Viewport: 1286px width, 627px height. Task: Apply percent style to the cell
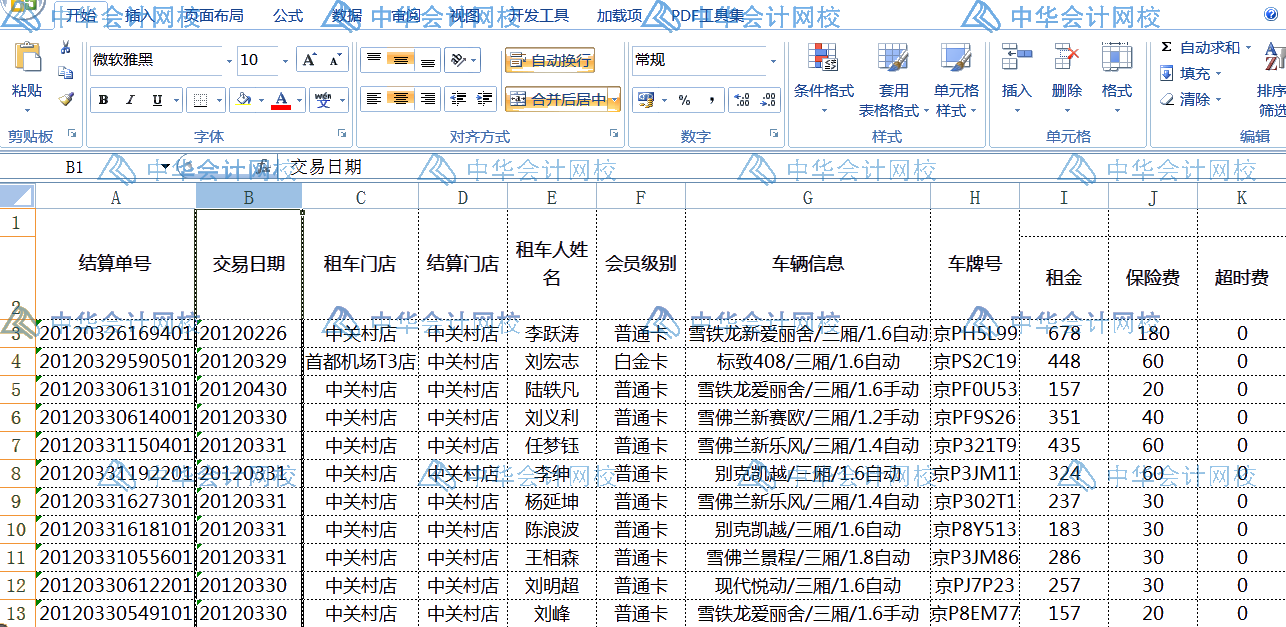tap(684, 100)
